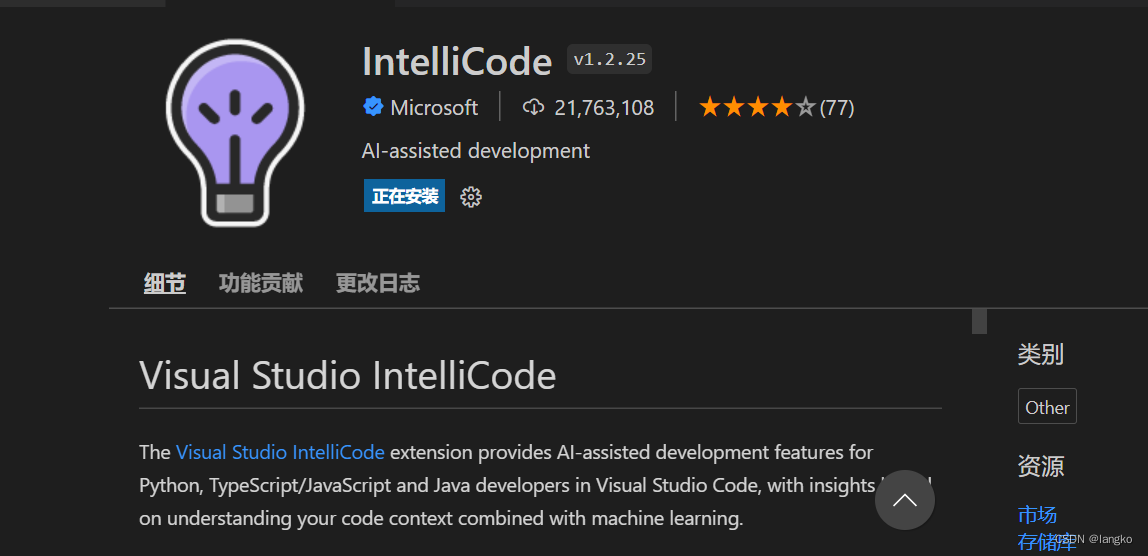The width and height of the screenshot is (1148, 556).
Task: Follow the Visual Studio IntelliCode hyperlink
Action: pos(280,452)
